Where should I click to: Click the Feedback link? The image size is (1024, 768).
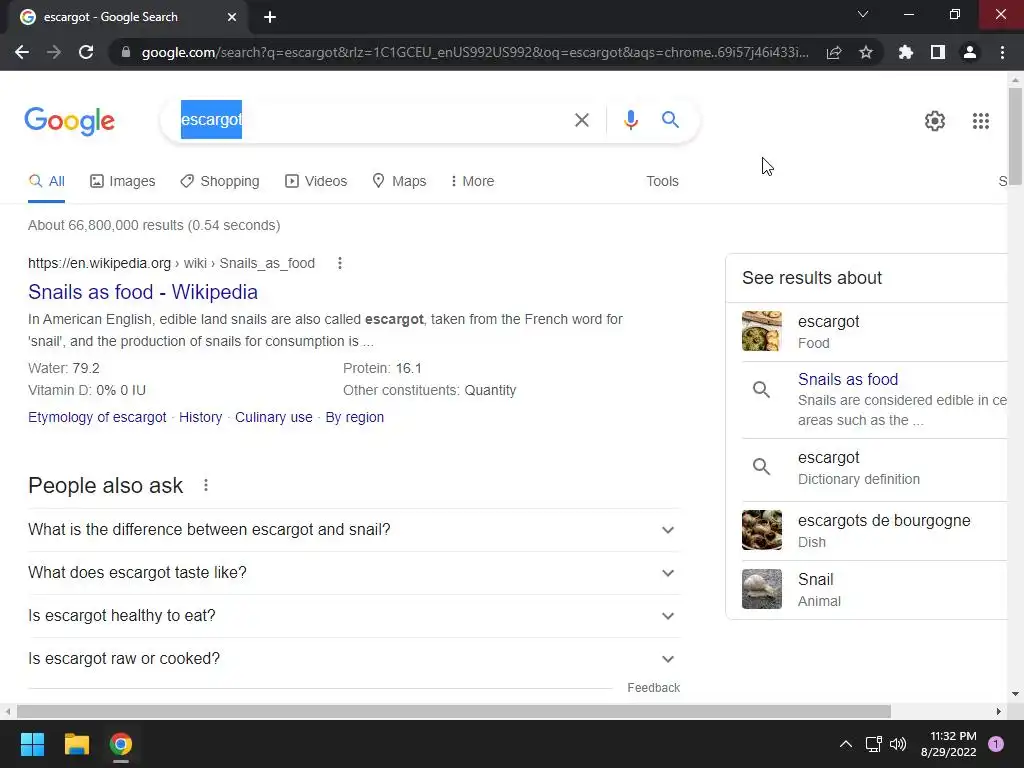pos(653,688)
